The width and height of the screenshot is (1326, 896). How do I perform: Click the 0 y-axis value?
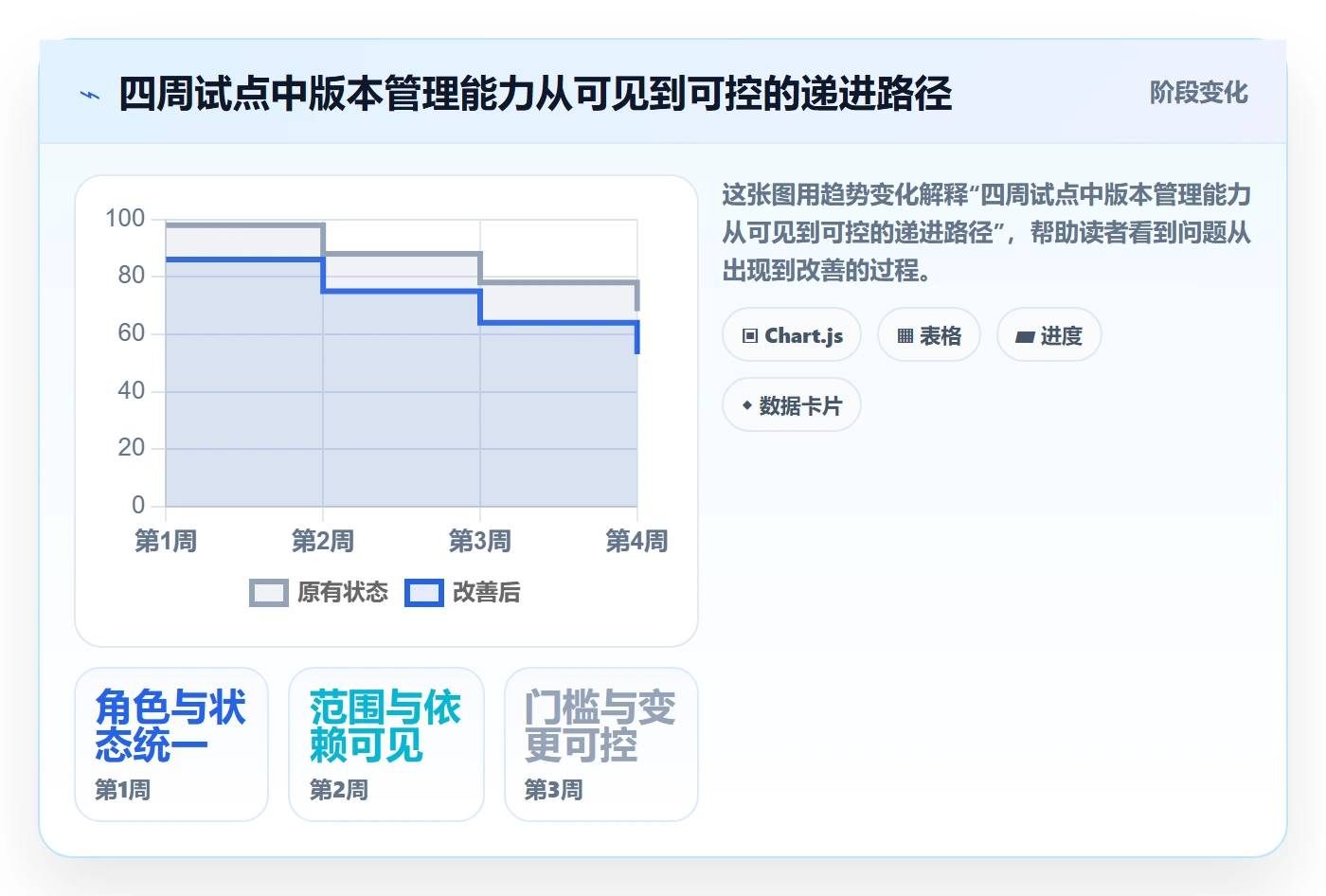click(138, 506)
